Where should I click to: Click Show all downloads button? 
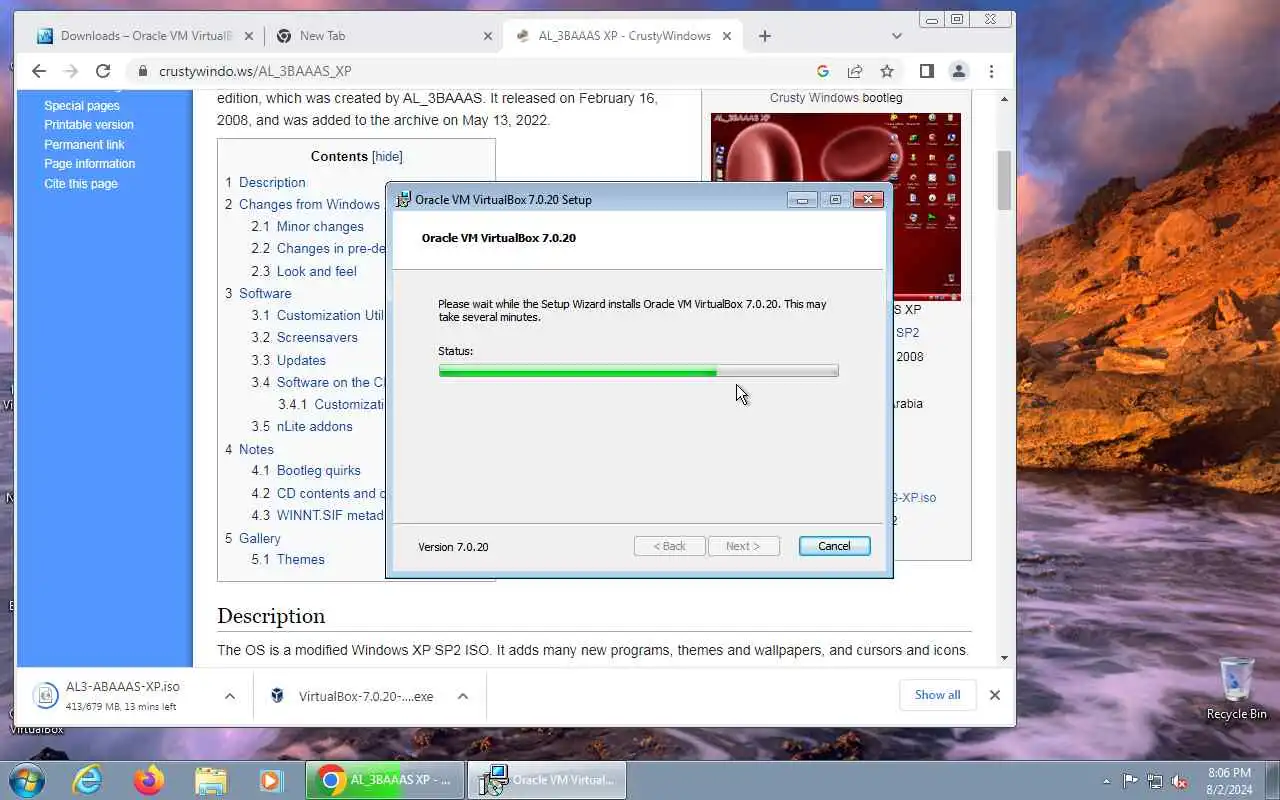pos(937,695)
